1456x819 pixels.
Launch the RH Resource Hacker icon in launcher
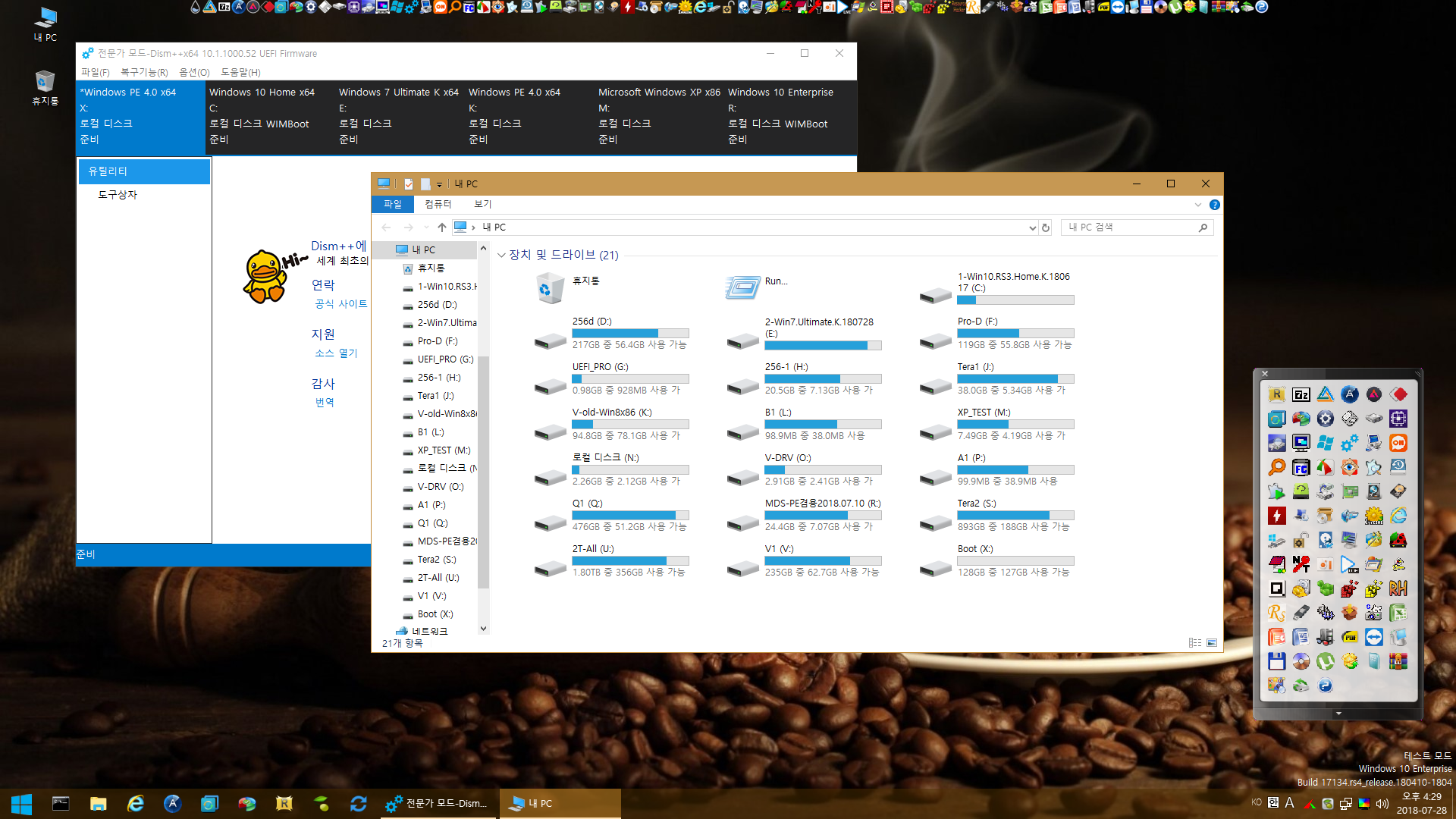pyautogui.click(x=1398, y=588)
